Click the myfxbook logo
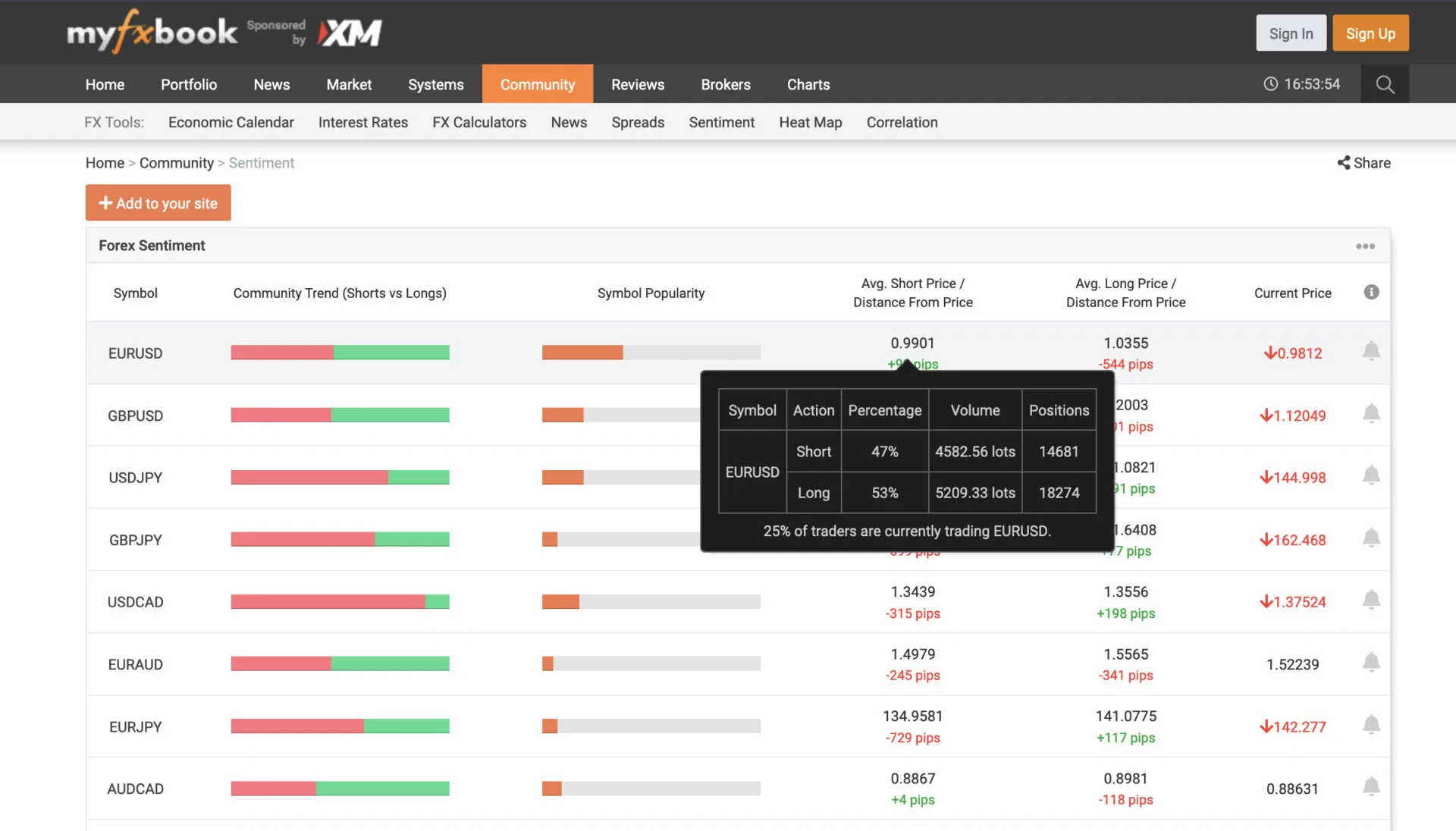Screen dimensions: 1456x831 (x=152, y=32)
